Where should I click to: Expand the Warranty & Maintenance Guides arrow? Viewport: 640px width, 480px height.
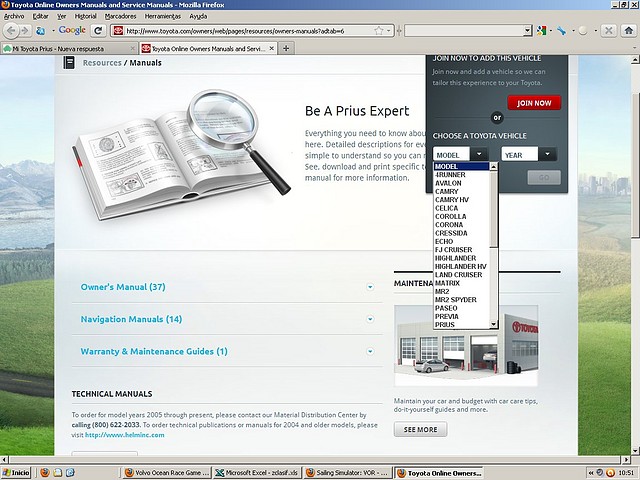(370, 351)
